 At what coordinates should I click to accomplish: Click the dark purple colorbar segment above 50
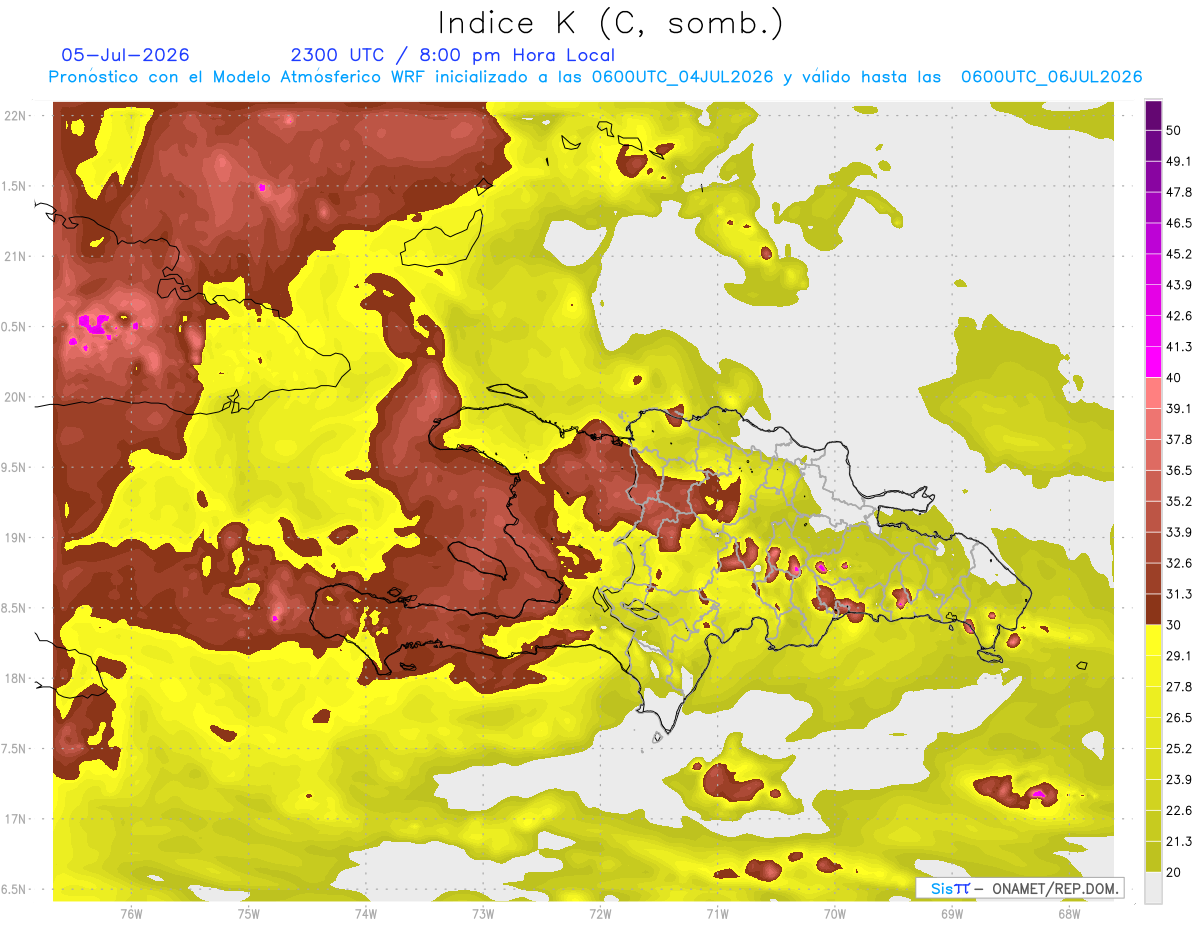point(1153,116)
